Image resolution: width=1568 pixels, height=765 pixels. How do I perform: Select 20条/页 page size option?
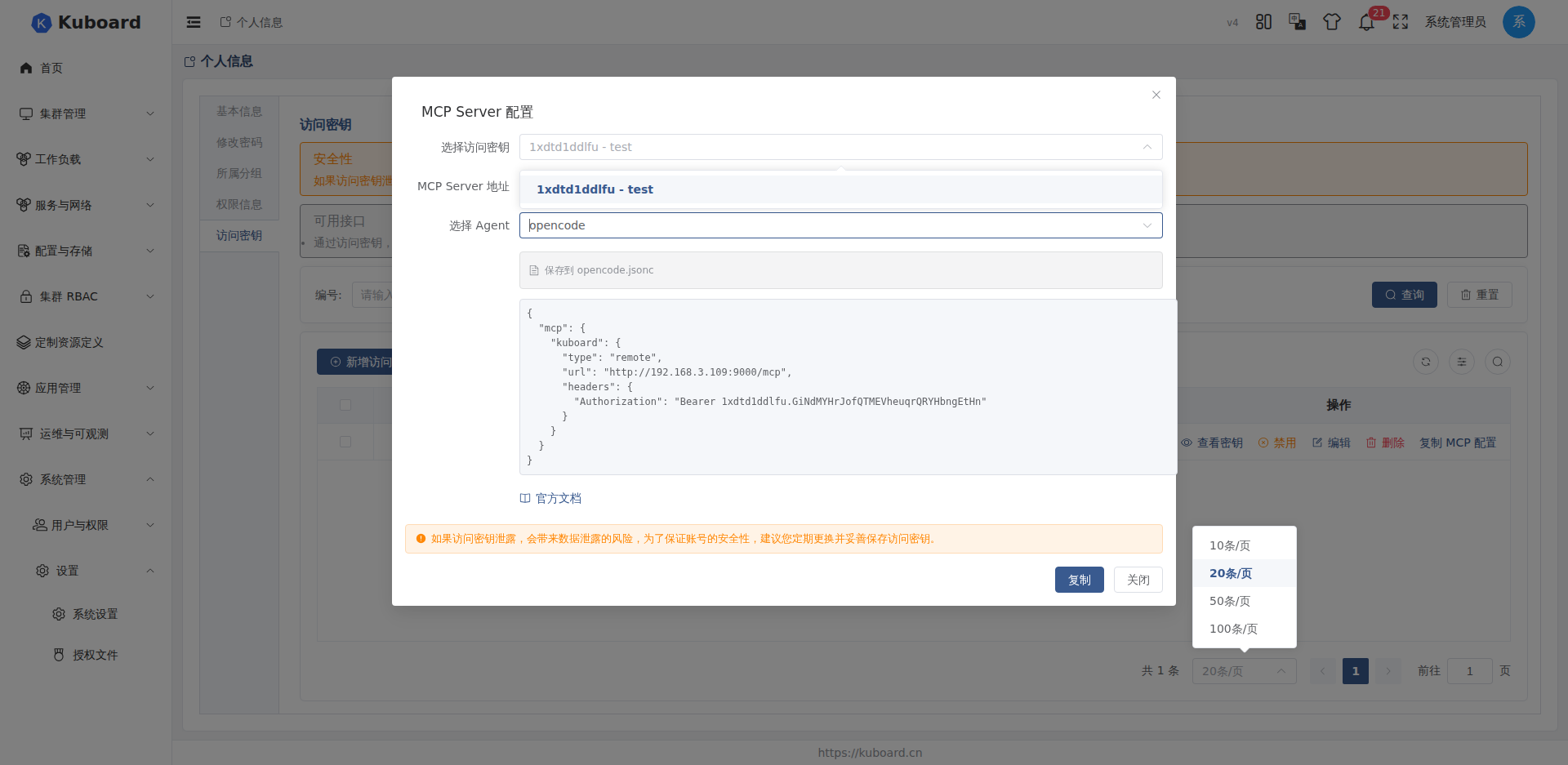click(1245, 573)
